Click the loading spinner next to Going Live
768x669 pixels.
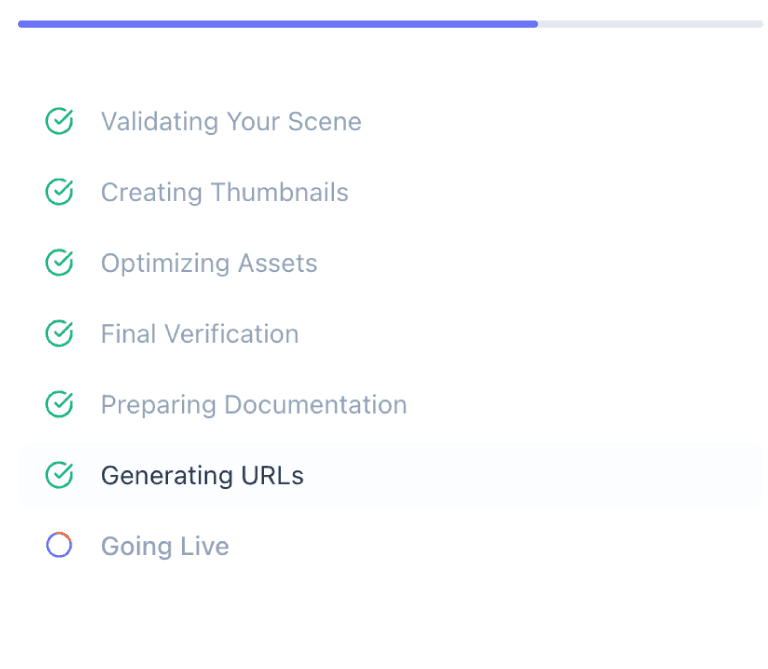(x=59, y=546)
